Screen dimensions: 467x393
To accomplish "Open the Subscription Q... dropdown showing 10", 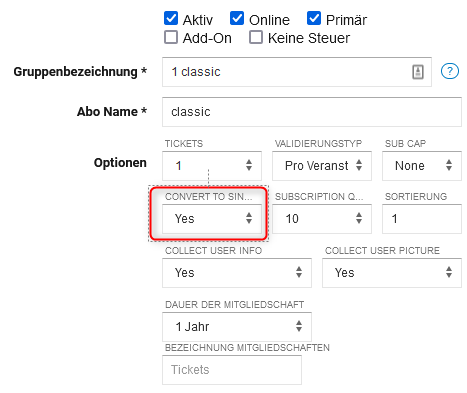I will (322, 219).
